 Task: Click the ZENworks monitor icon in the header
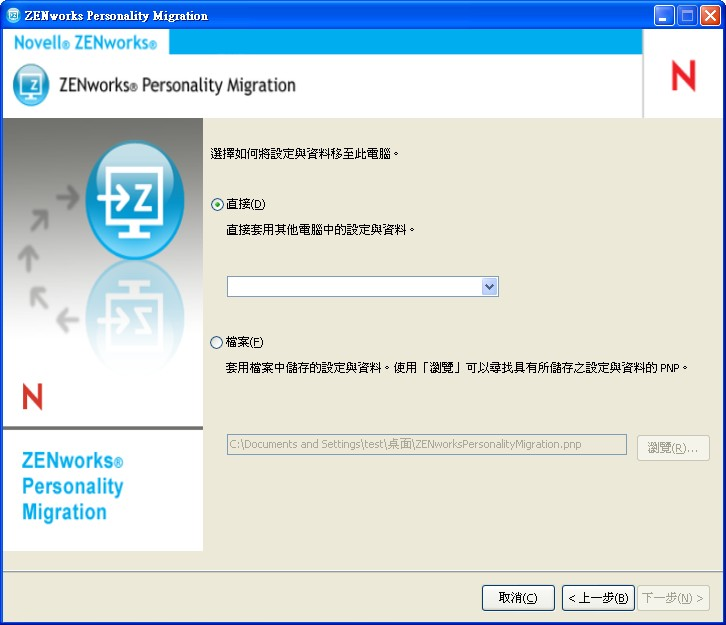point(31,85)
